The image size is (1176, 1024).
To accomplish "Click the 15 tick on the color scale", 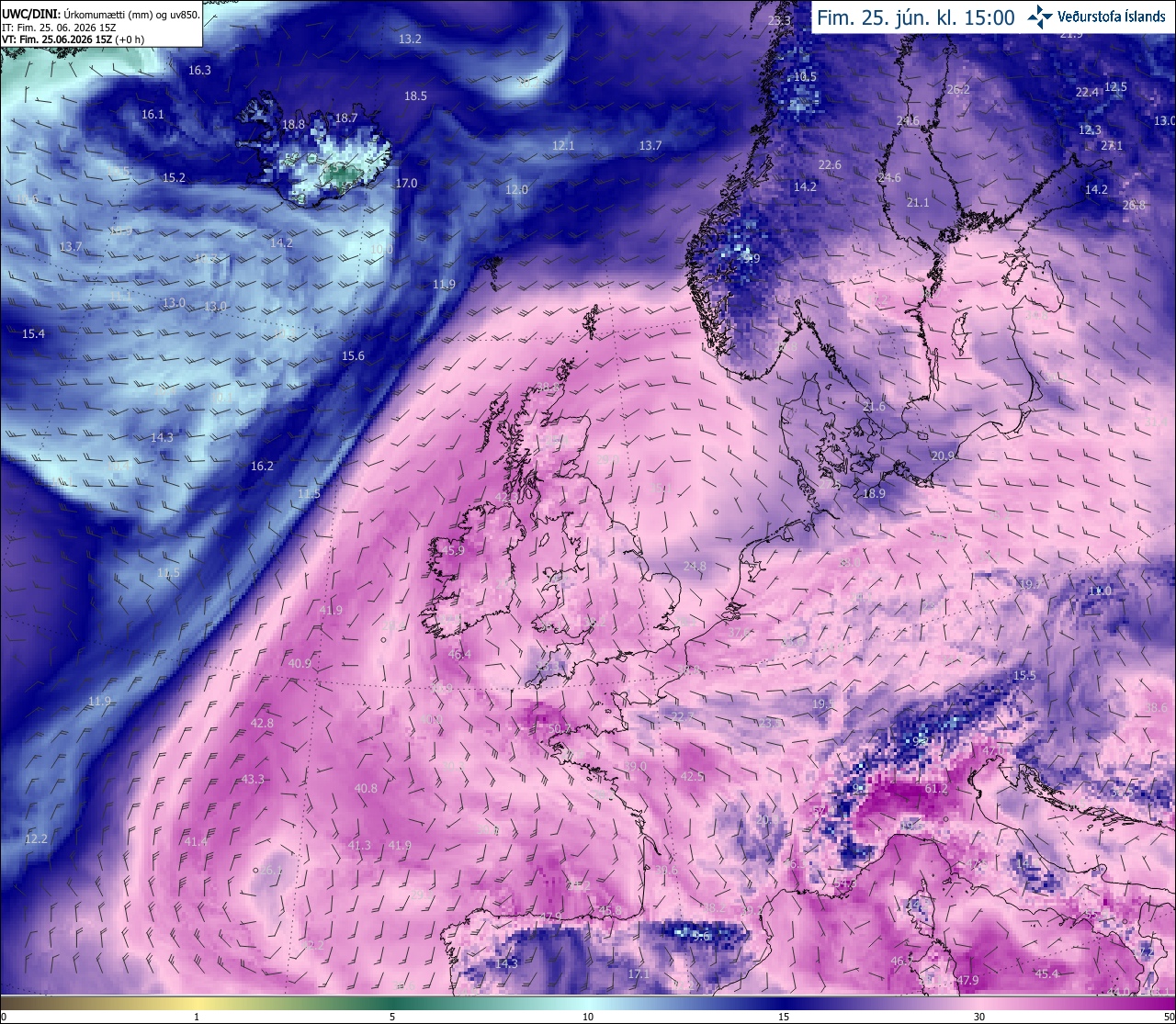I will [x=784, y=1017].
